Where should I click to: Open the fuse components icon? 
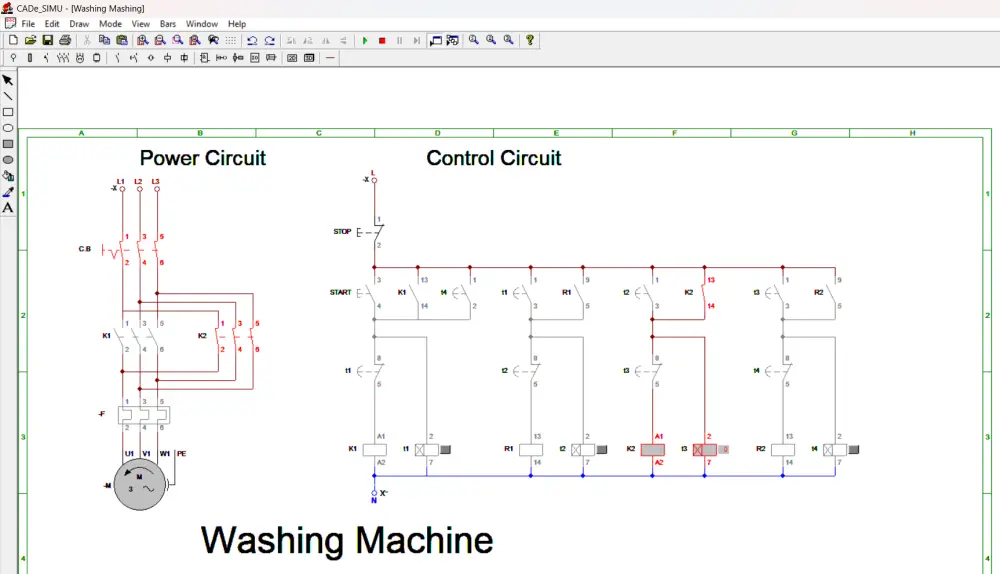(x=30, y=58)
